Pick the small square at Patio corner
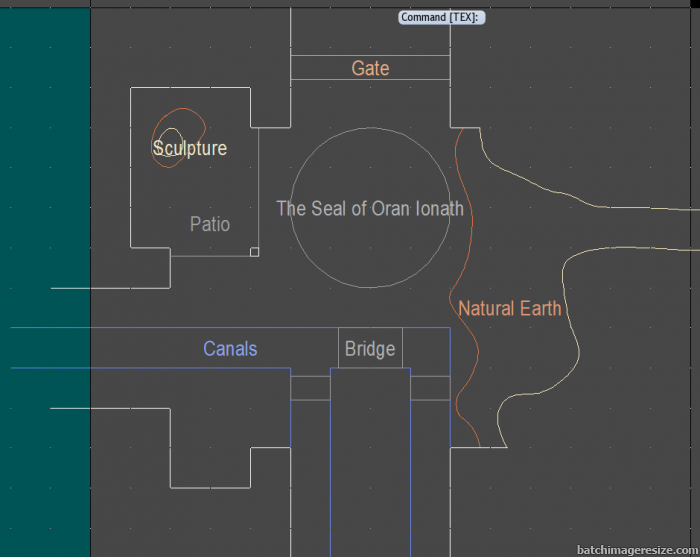Screen dimensions: 700x557 click(254, 252)
